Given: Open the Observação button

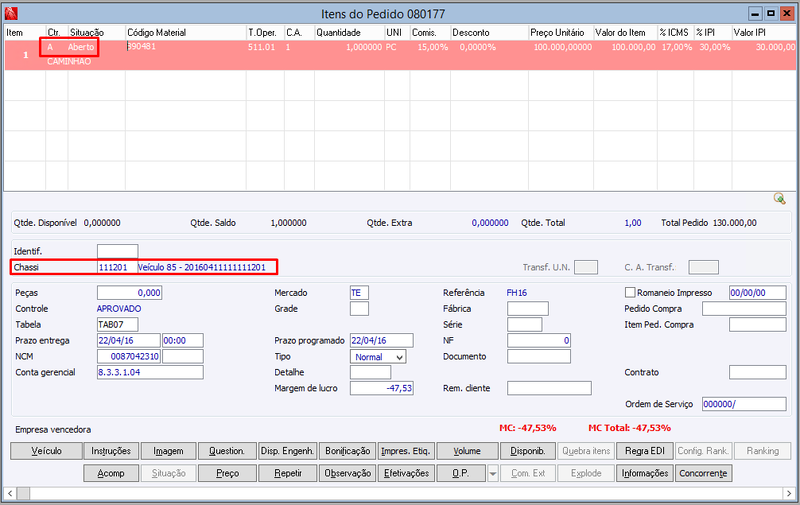Looking at the screenshot, I should [x=347, y=473].
